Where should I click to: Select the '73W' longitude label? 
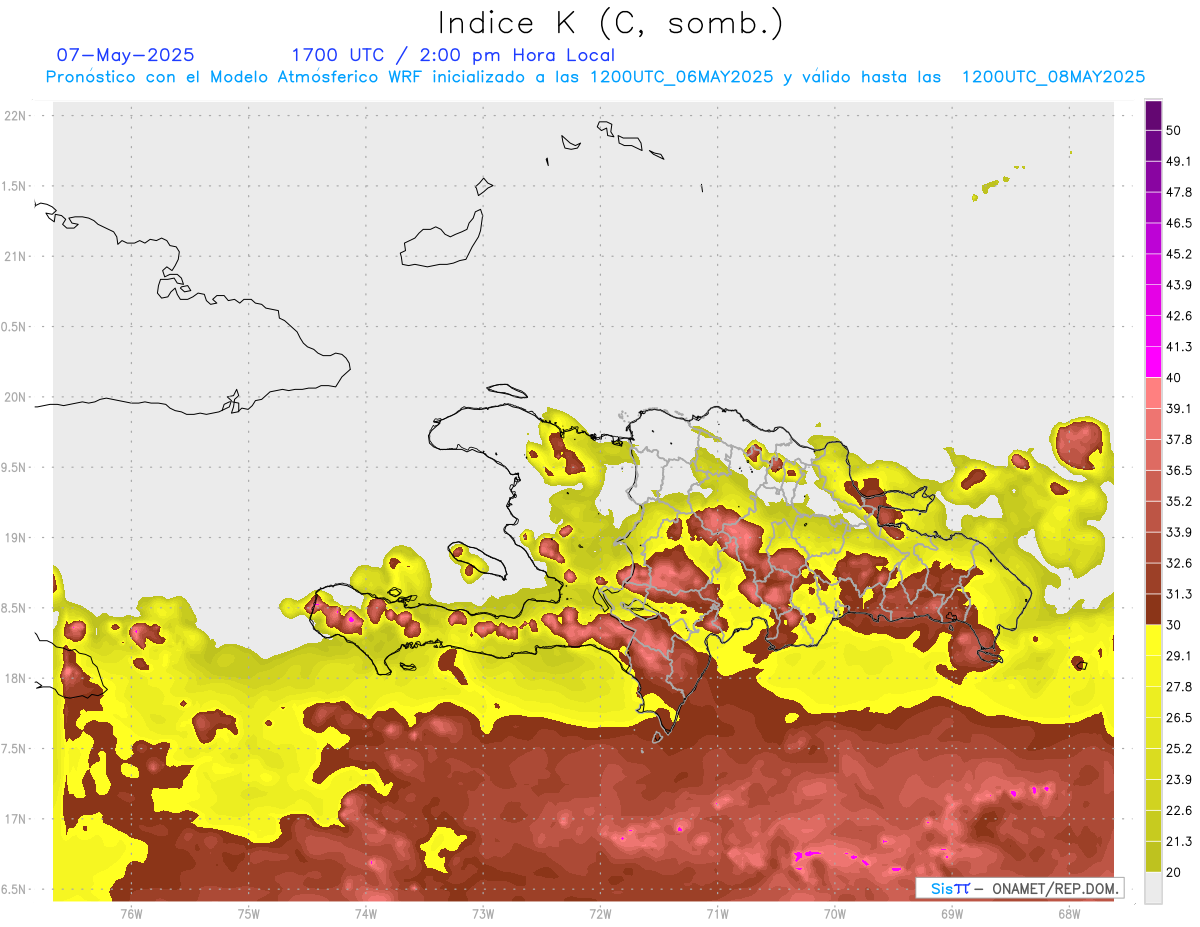tap(483, 914)
